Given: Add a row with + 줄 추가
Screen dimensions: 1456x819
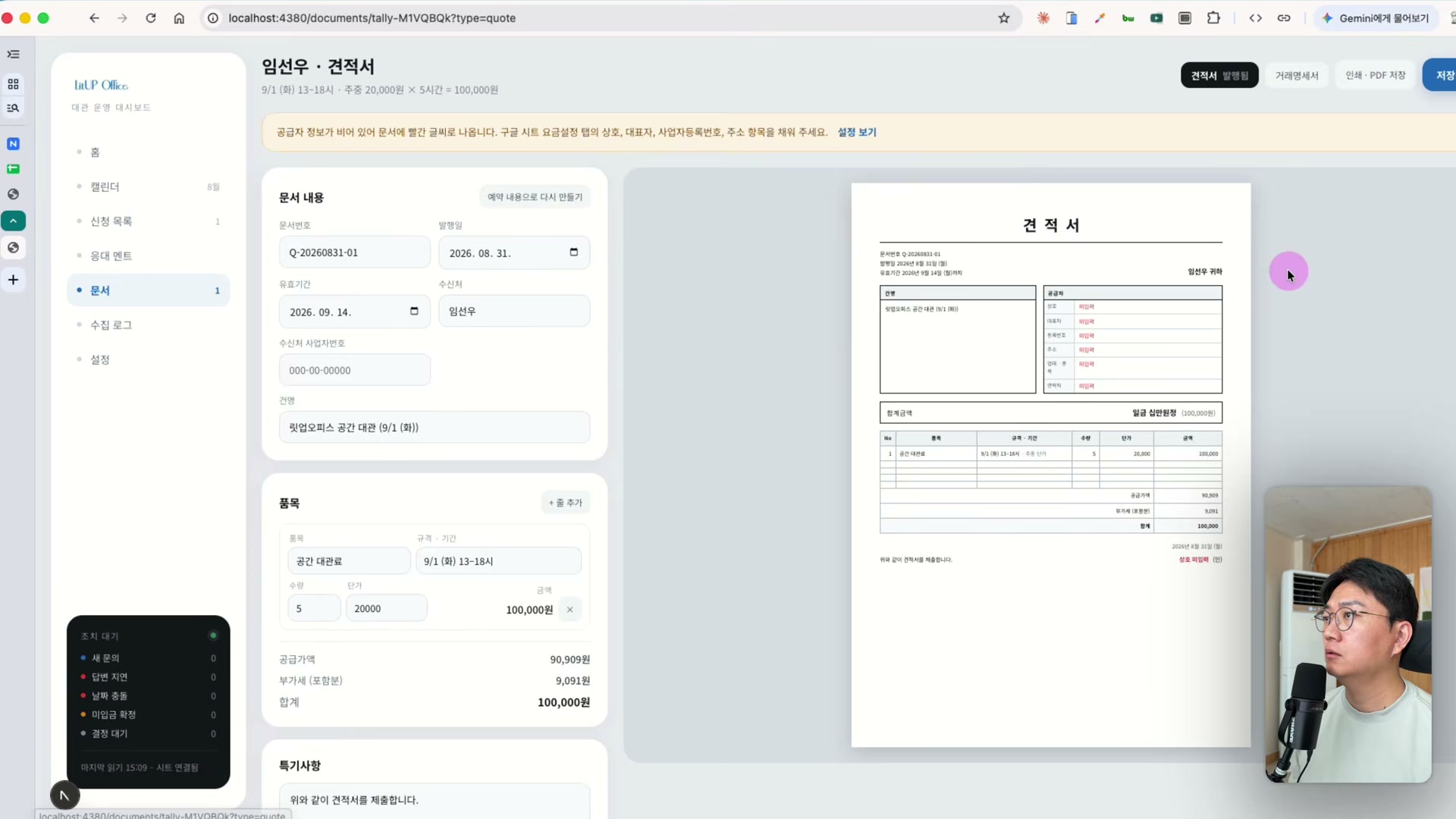Looking at the screenshot, I should click(x=566, y=503).
